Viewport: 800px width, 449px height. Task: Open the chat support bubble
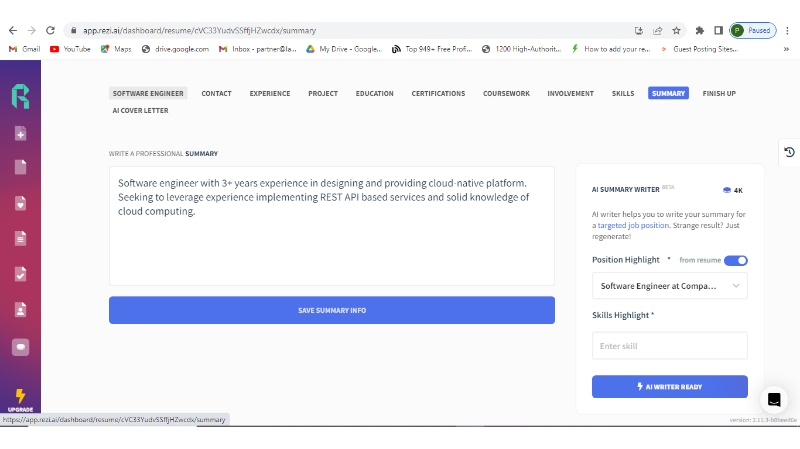pos(774,400)
